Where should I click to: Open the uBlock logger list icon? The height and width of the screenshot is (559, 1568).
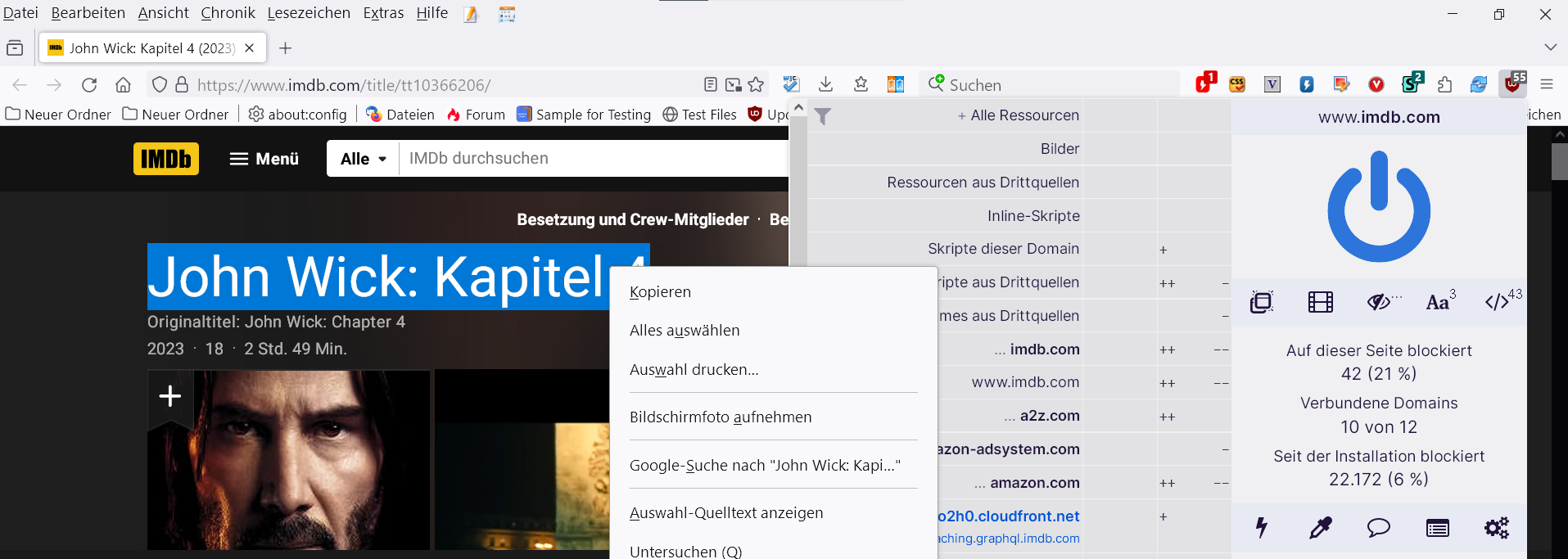tap(1437, 528)
